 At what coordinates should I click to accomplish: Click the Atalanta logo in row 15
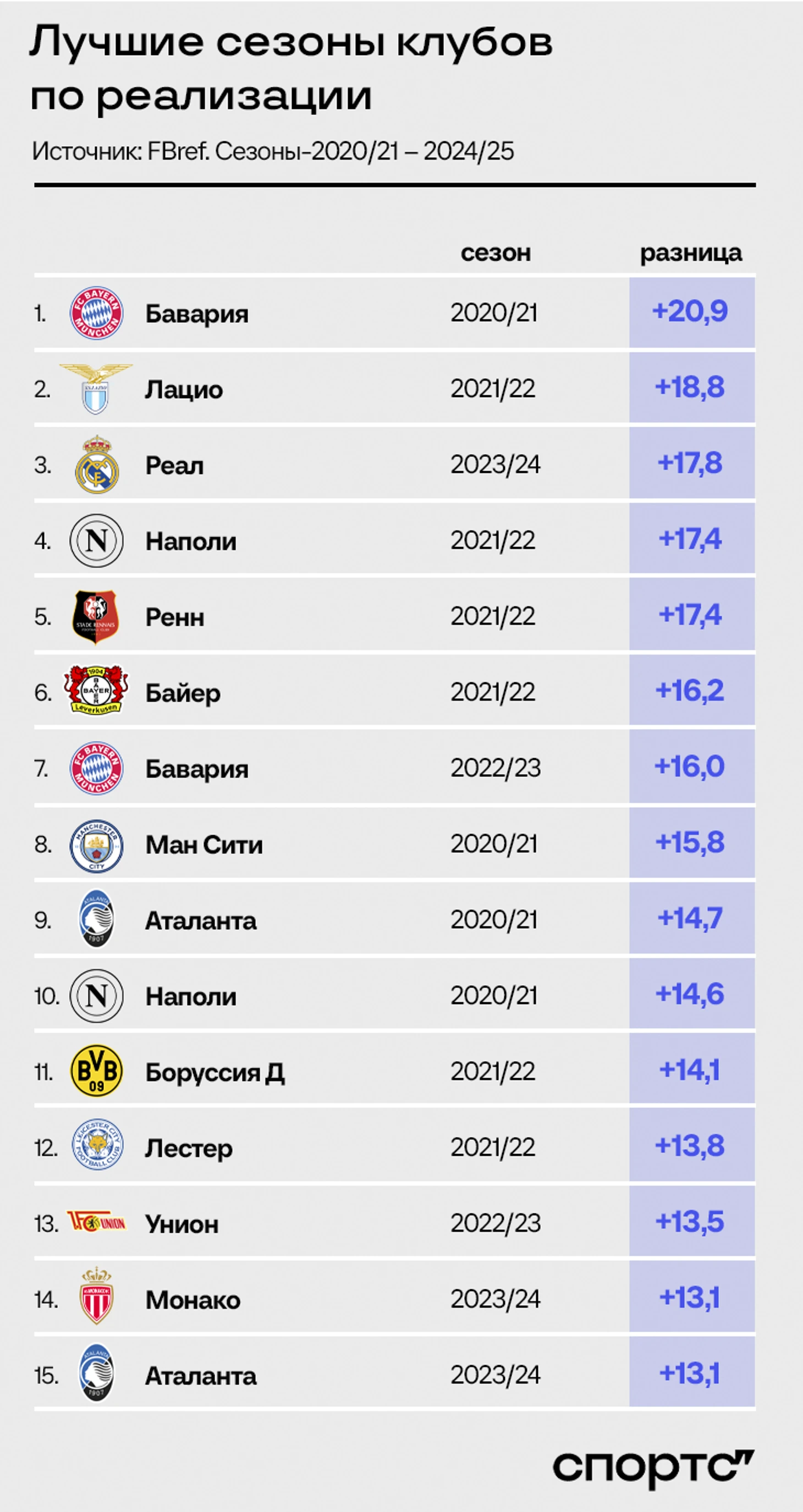tap(96, 1373)
